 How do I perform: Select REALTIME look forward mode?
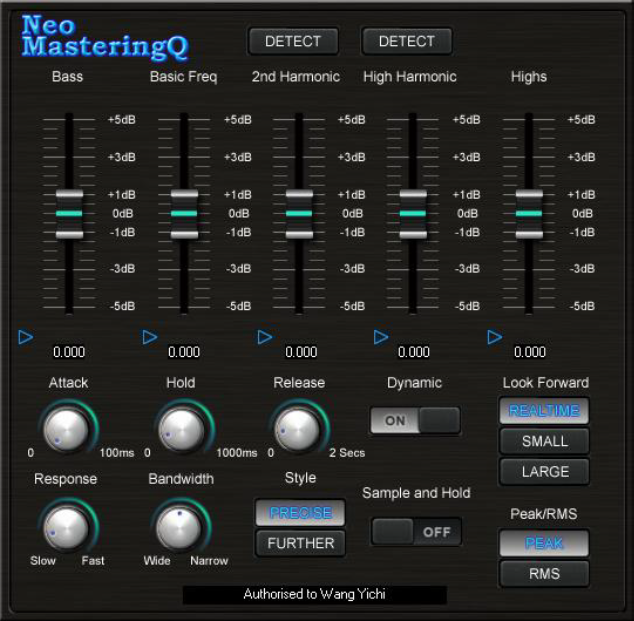544,411
